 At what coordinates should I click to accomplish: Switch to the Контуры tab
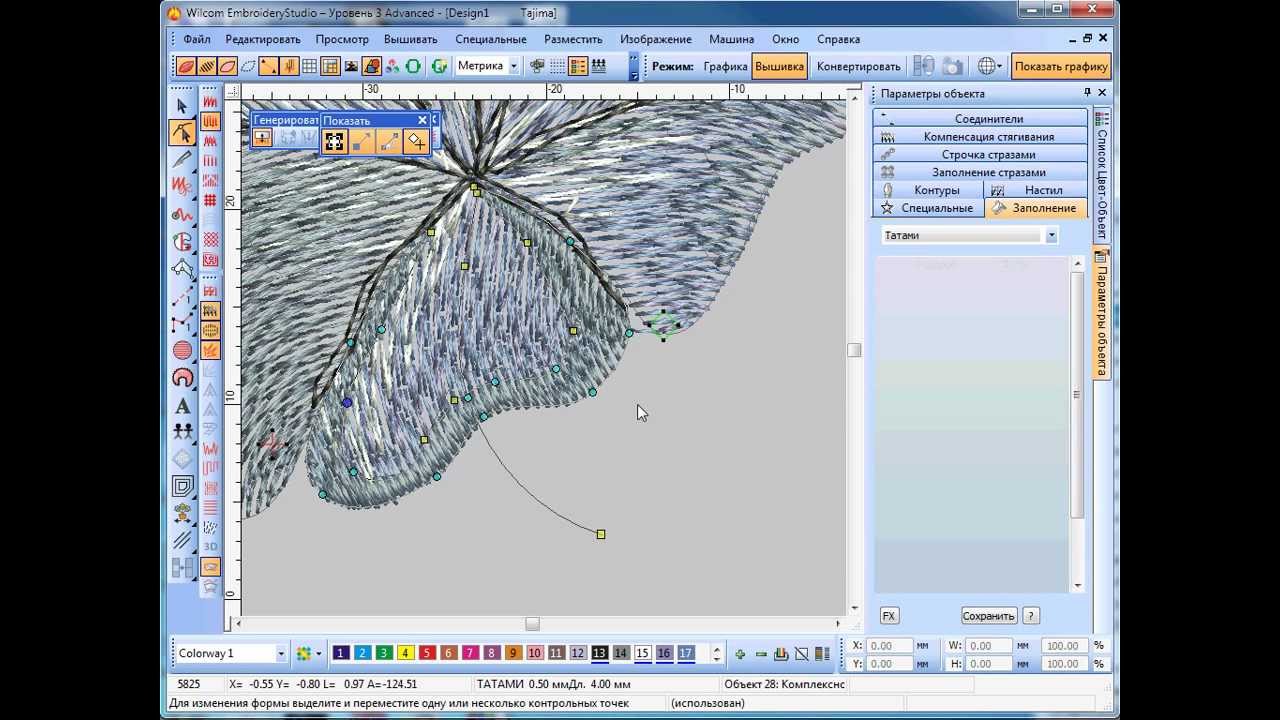[927, 190]
